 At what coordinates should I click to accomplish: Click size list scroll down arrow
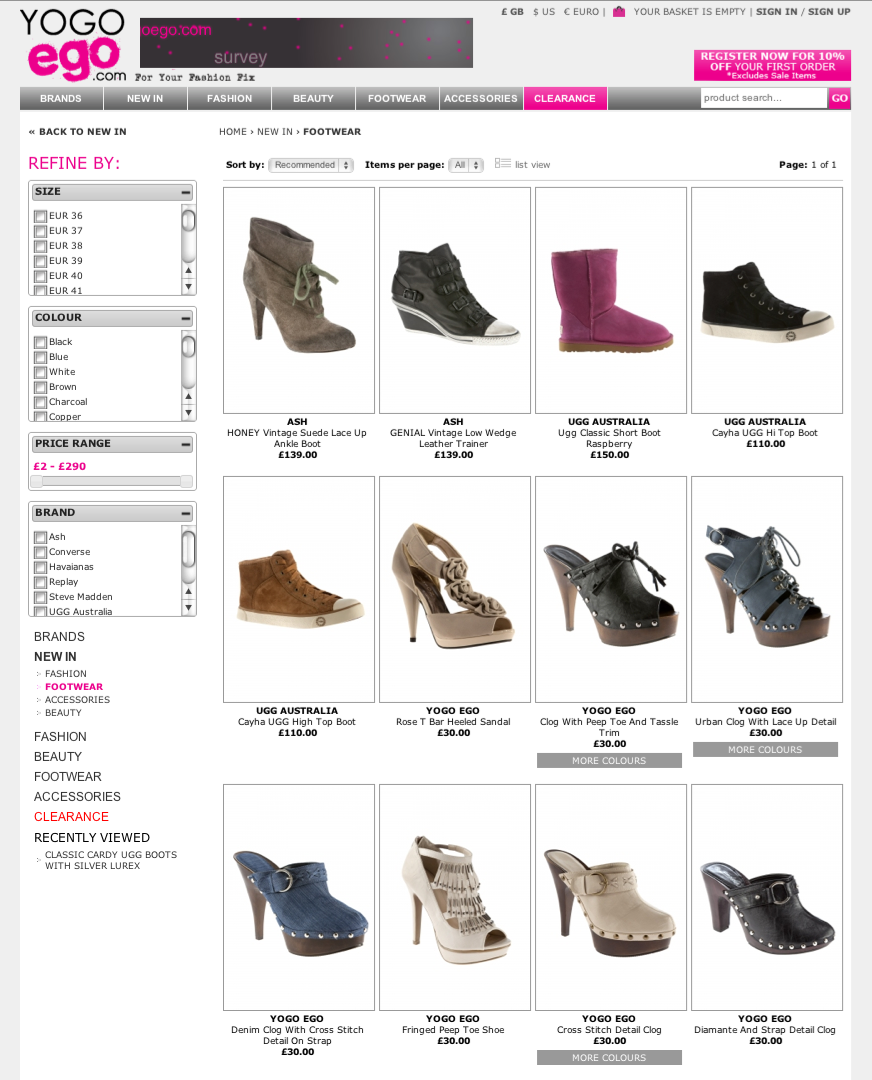pyautogui.click(x=188, y=287)
